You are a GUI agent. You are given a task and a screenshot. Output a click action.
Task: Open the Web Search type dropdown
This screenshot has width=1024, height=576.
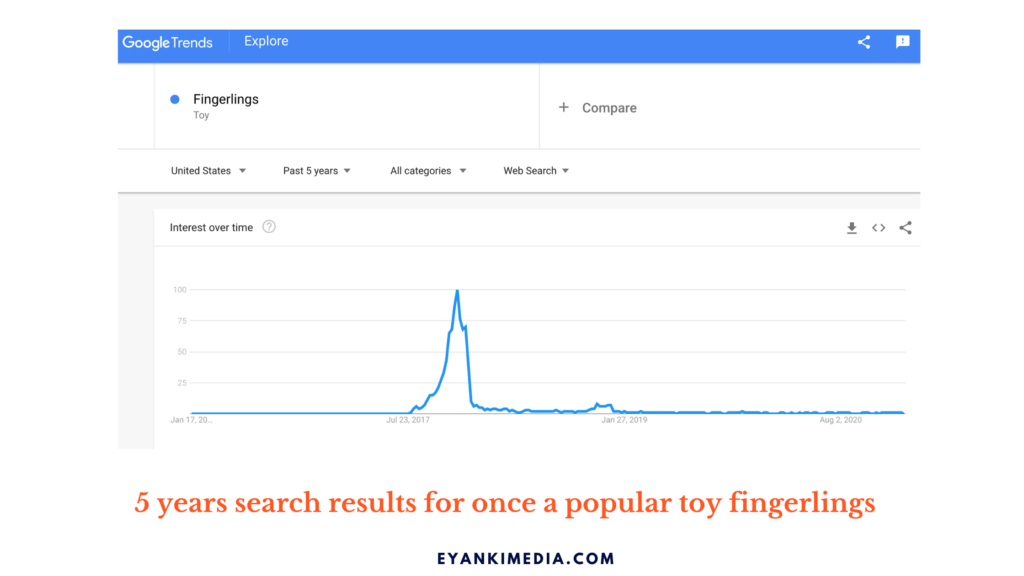536,170
